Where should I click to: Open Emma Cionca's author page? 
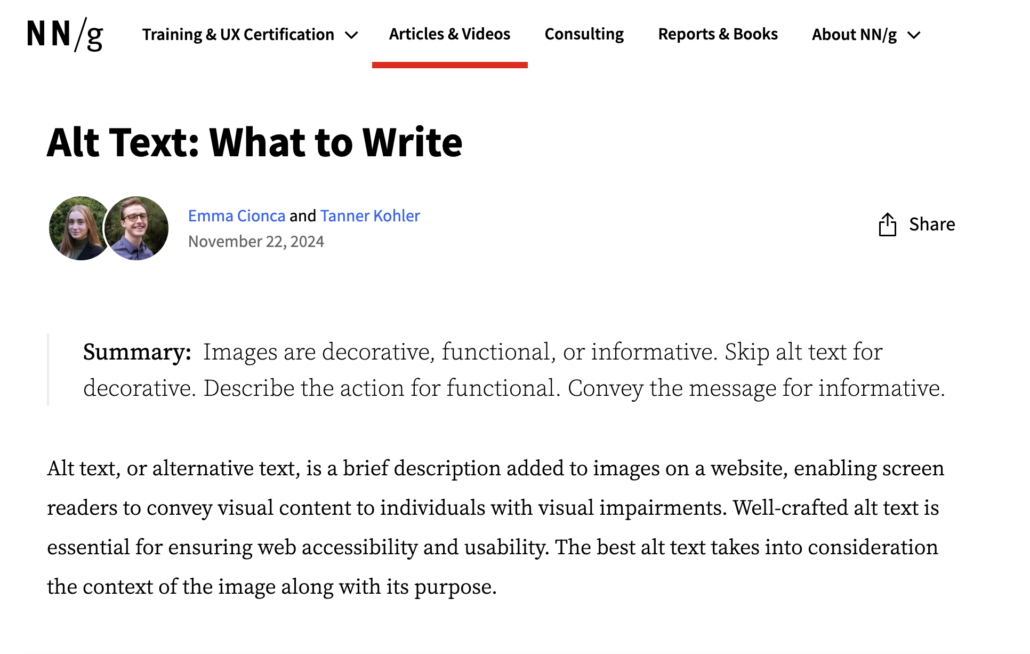237,215
